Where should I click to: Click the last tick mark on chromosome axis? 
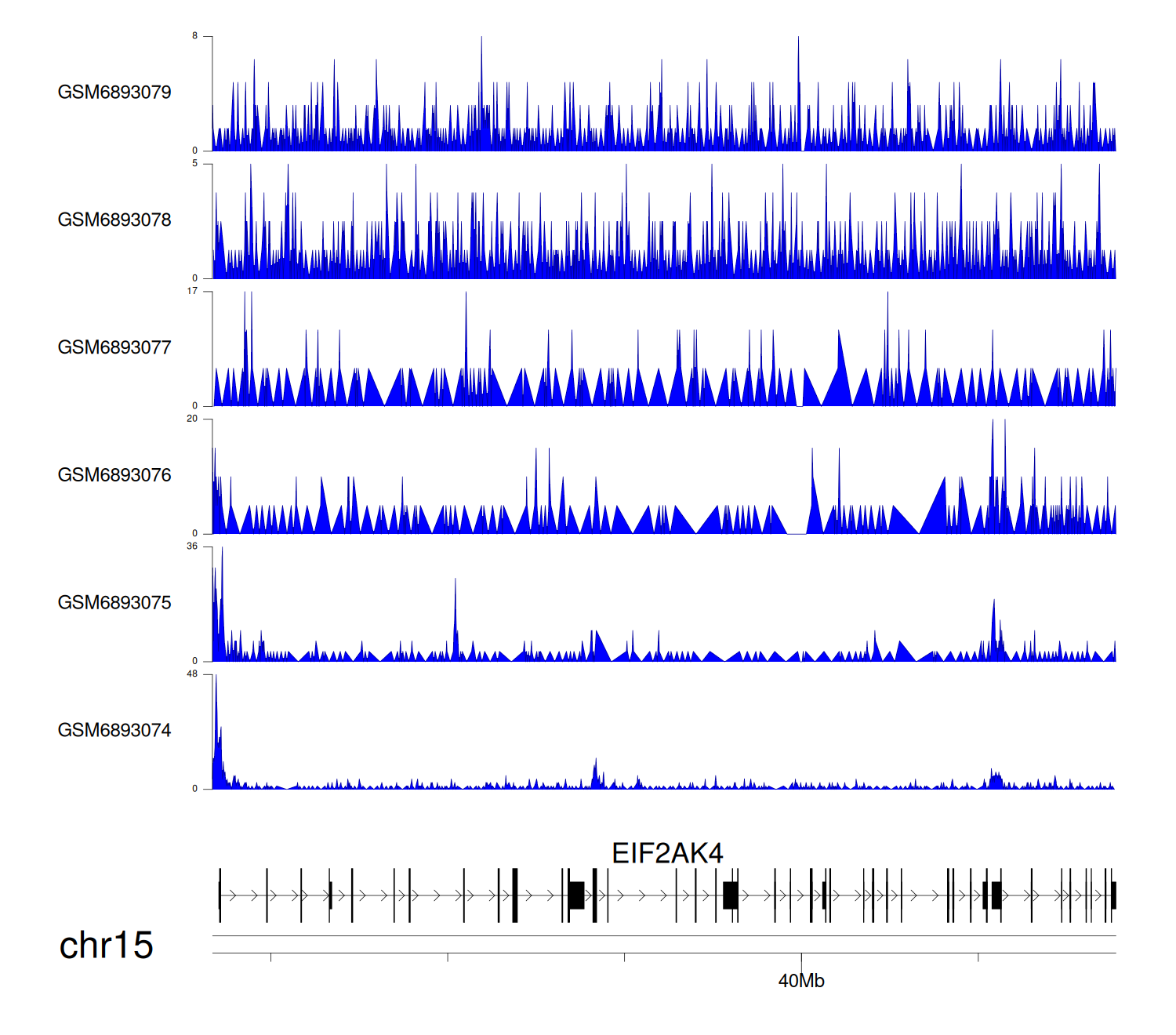[978, 957]
